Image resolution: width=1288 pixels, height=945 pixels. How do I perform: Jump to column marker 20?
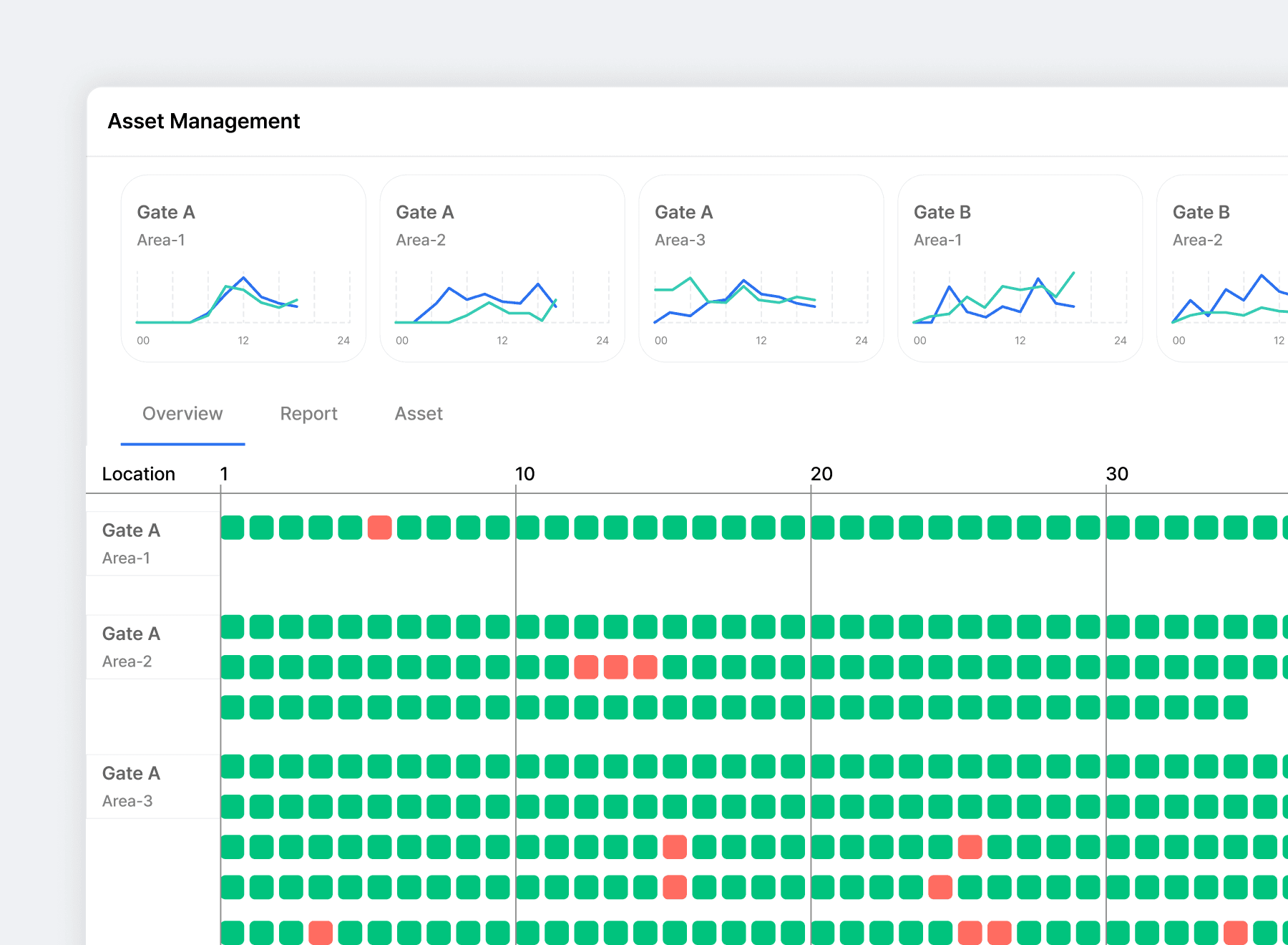(821, 474)
